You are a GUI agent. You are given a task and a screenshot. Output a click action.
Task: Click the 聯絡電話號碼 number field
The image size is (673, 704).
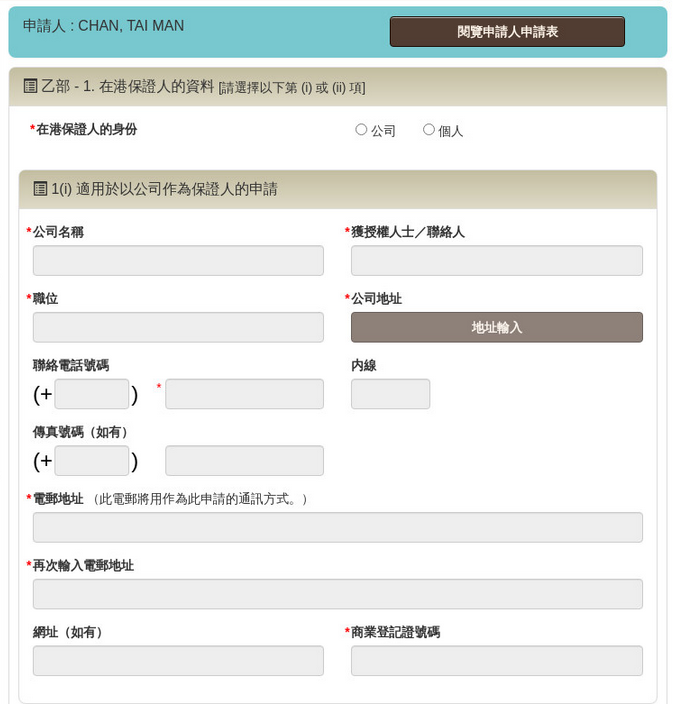[x=244, y=394]
